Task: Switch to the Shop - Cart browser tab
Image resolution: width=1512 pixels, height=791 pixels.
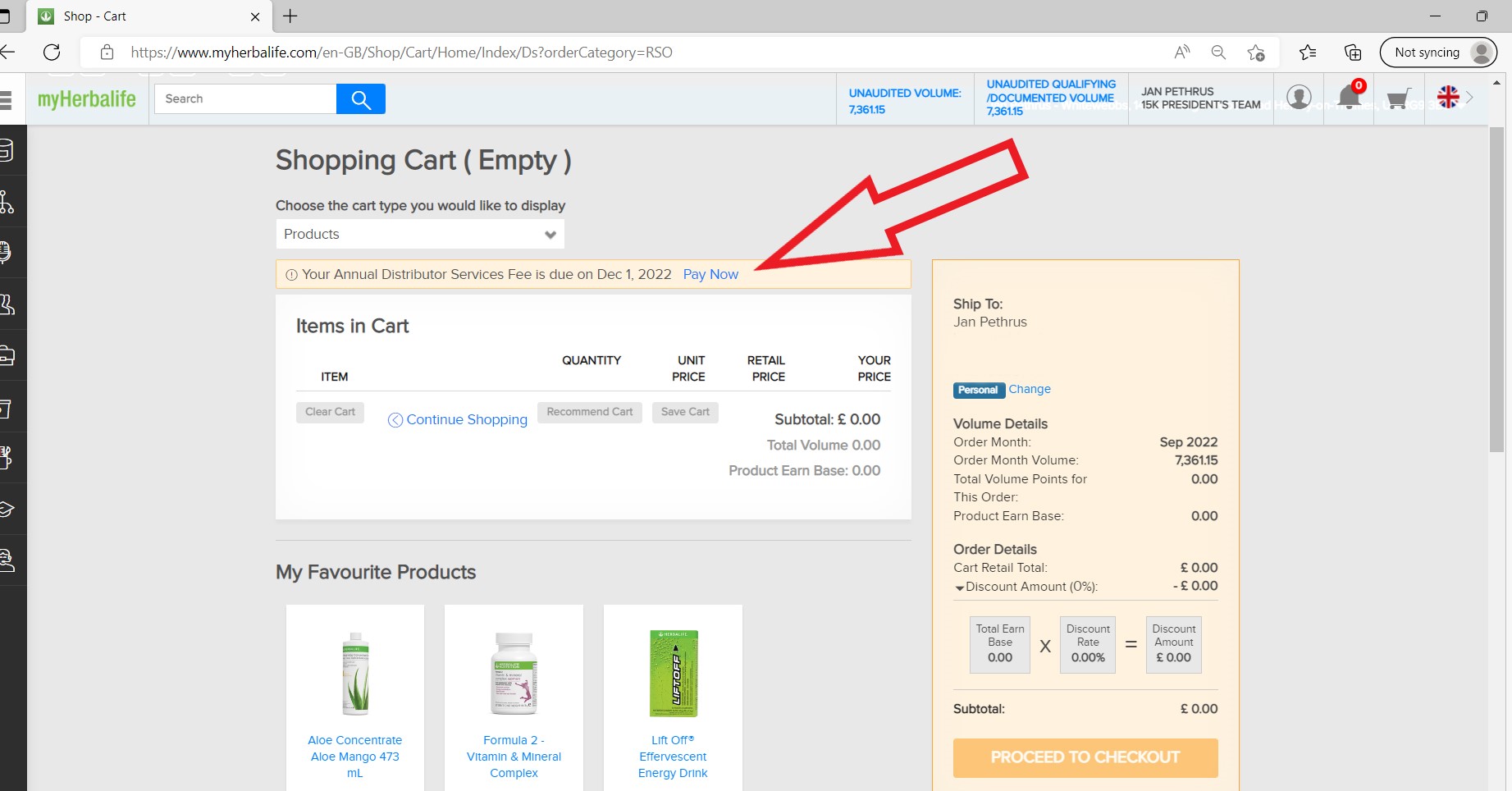Action: 150,16
